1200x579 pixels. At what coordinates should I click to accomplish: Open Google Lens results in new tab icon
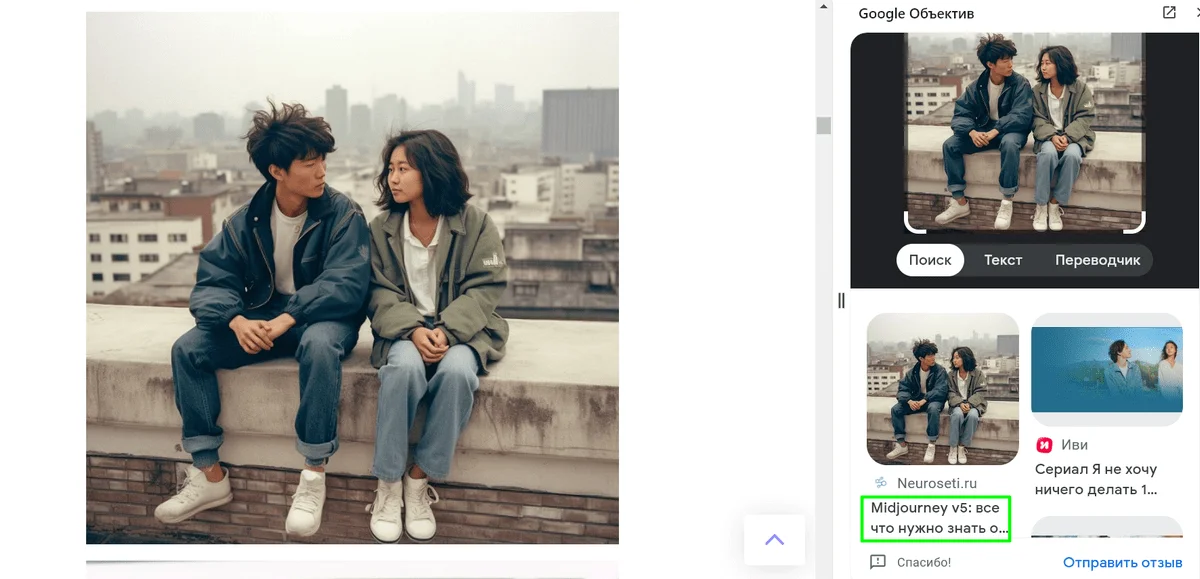(1169, 13)
